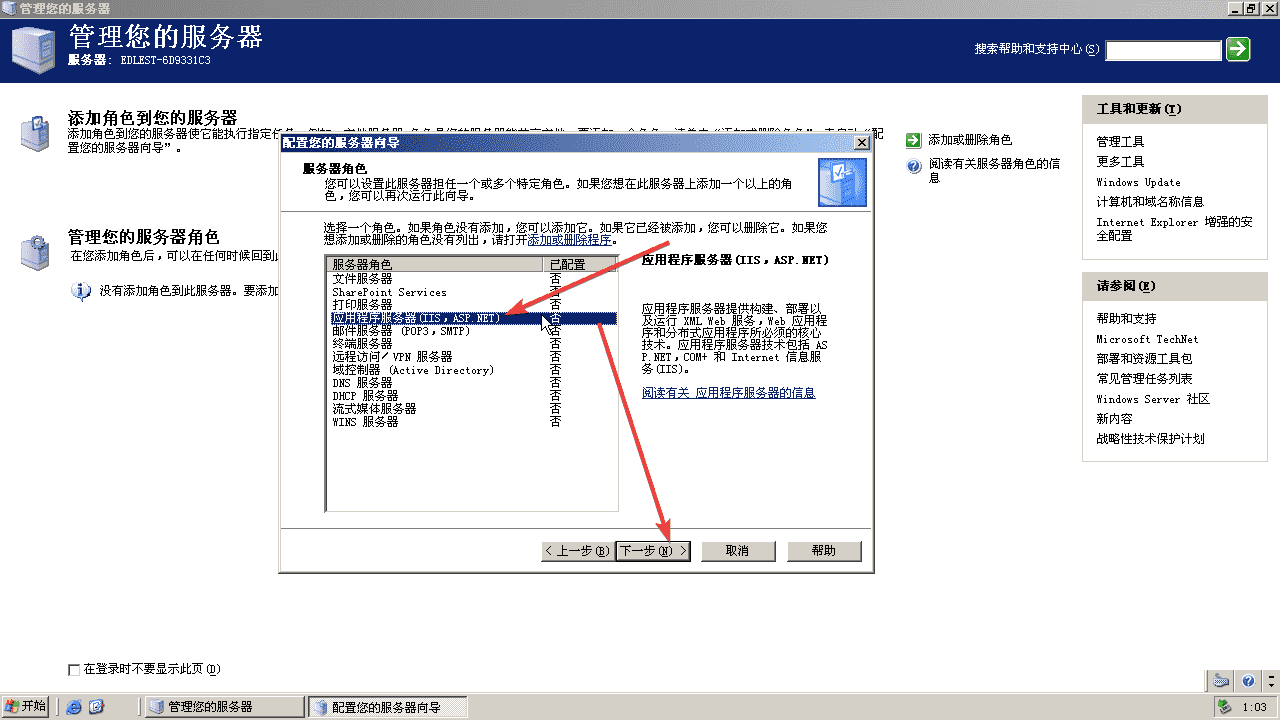Click the blue help question mark icon
1280x720 pixels.
tap(913, 167)
